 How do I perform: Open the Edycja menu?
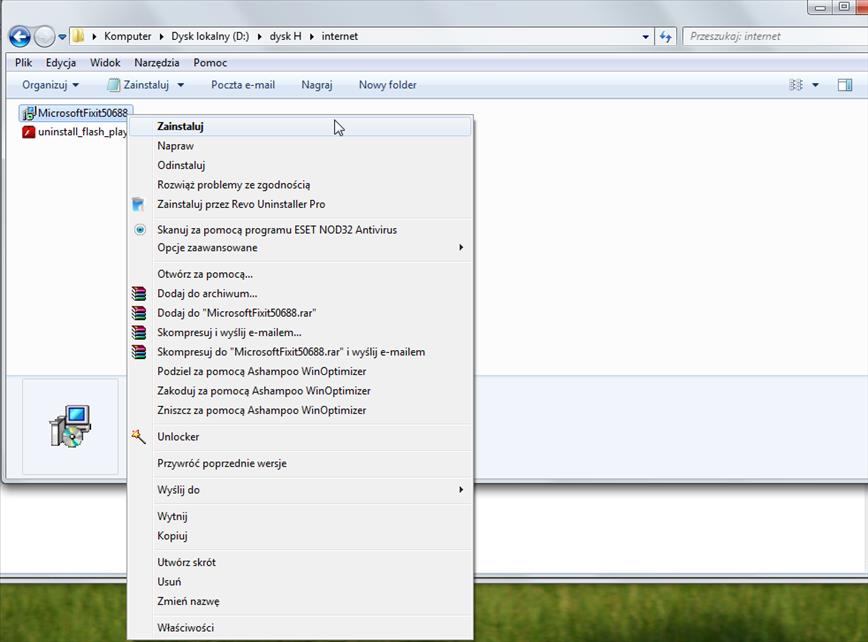(x=61, y=63)
